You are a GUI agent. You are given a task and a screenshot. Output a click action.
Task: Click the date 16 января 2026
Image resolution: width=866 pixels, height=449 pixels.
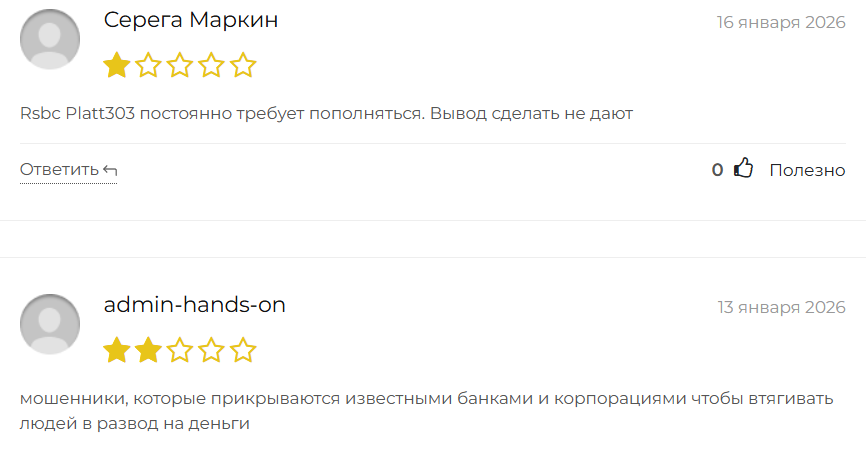coord(781,22)
